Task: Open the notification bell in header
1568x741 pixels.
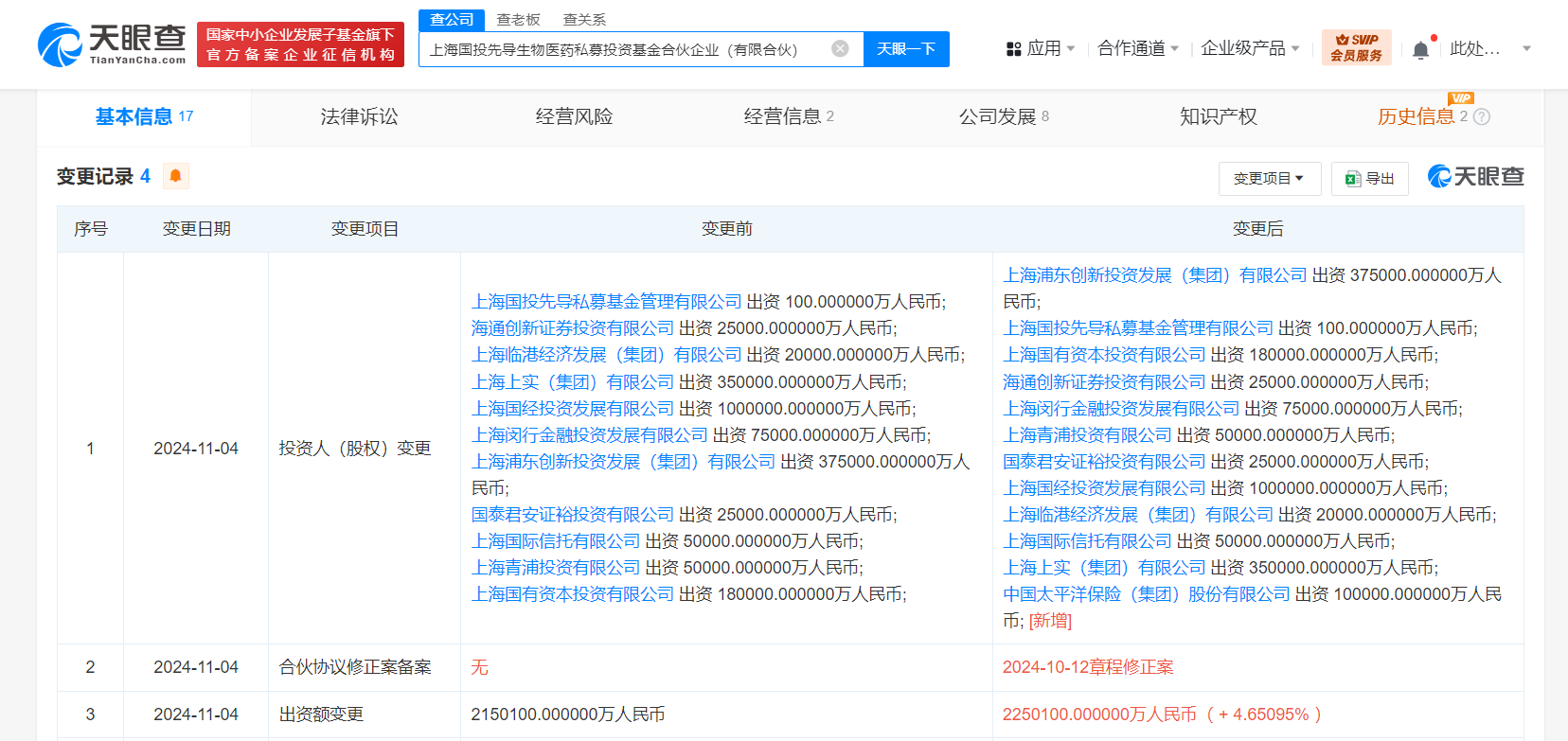Action: (x=1420, y=49)
